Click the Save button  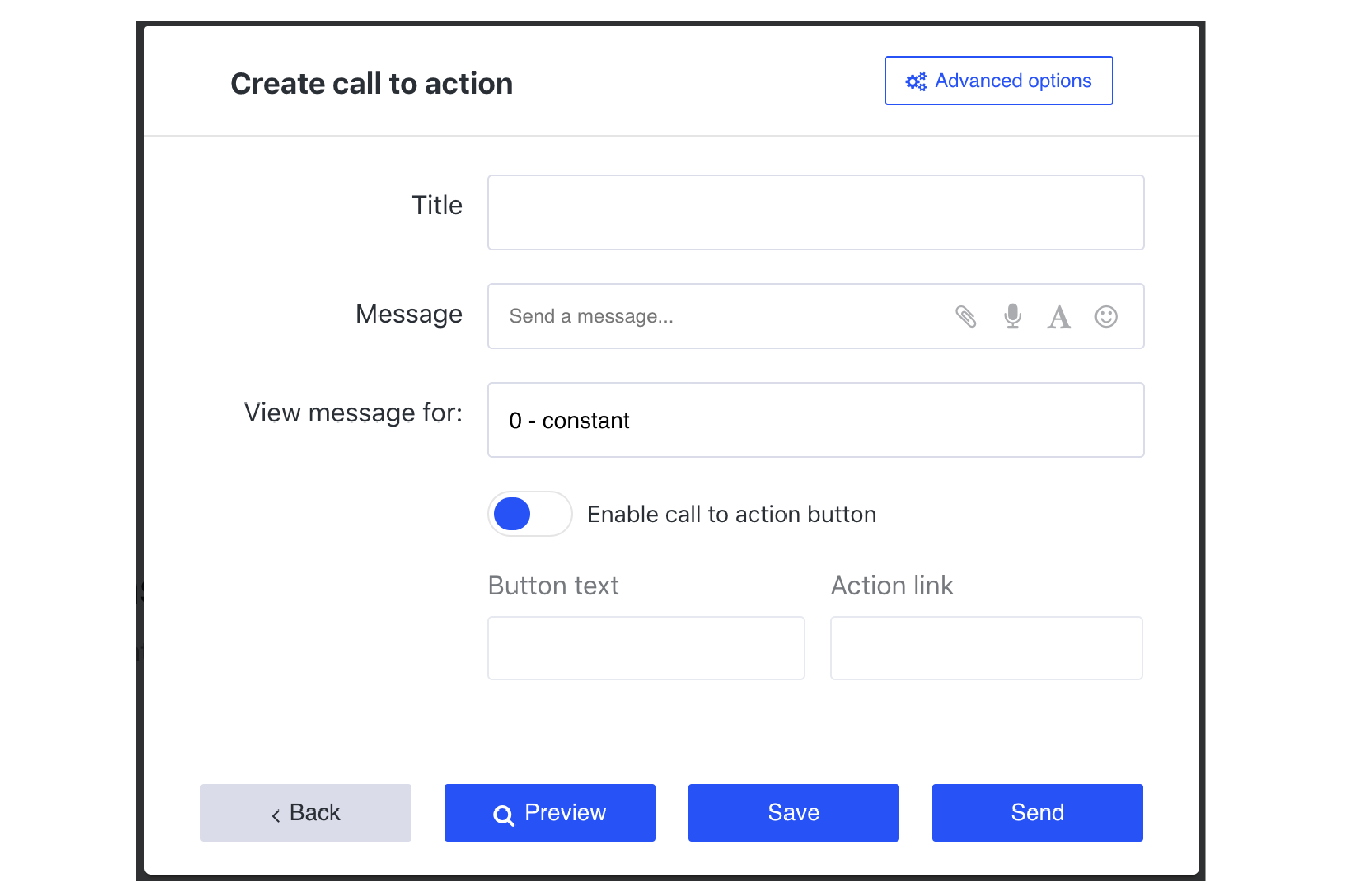coord(793,812)
